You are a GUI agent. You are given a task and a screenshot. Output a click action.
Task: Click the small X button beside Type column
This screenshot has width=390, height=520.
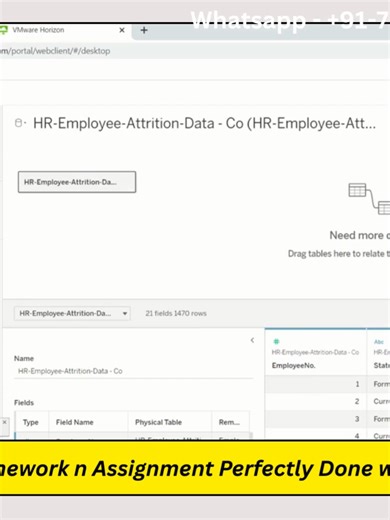coord(4,422)
